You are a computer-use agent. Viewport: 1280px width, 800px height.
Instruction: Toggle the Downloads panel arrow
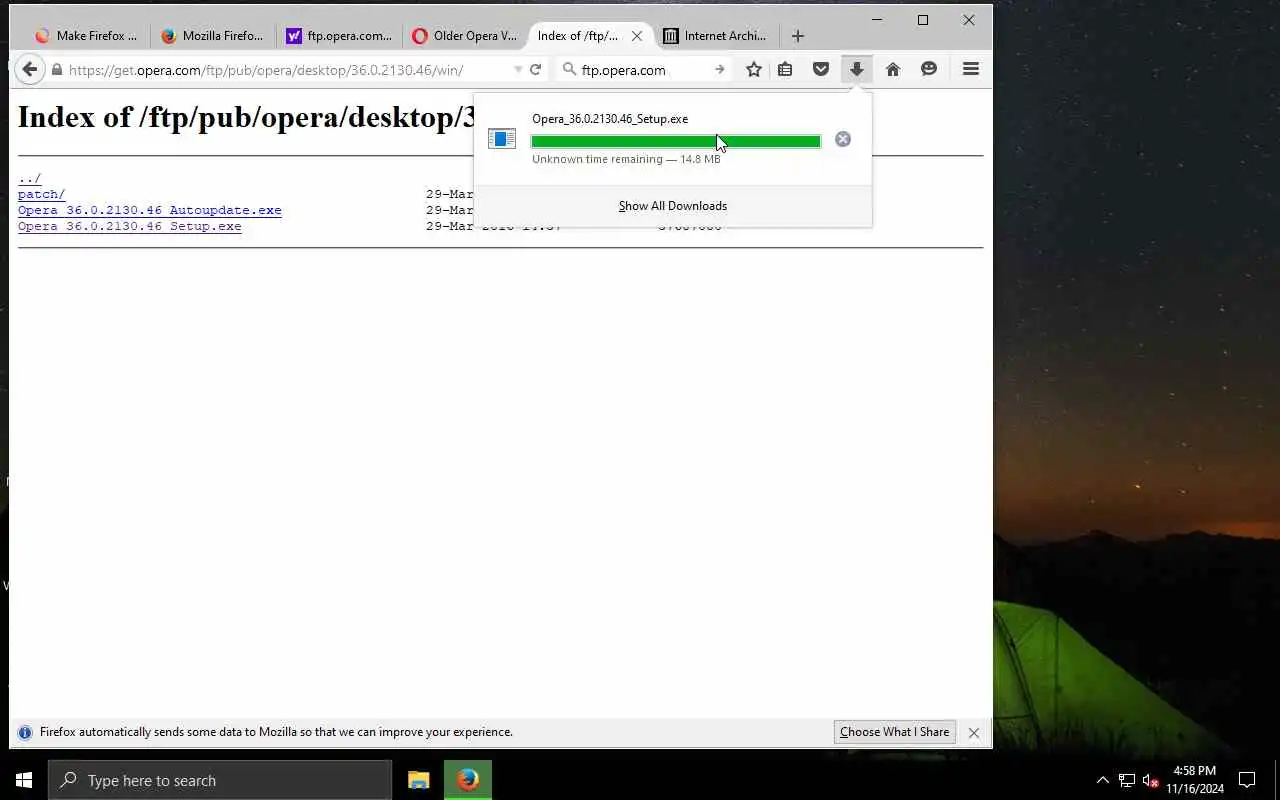[857, 69]
